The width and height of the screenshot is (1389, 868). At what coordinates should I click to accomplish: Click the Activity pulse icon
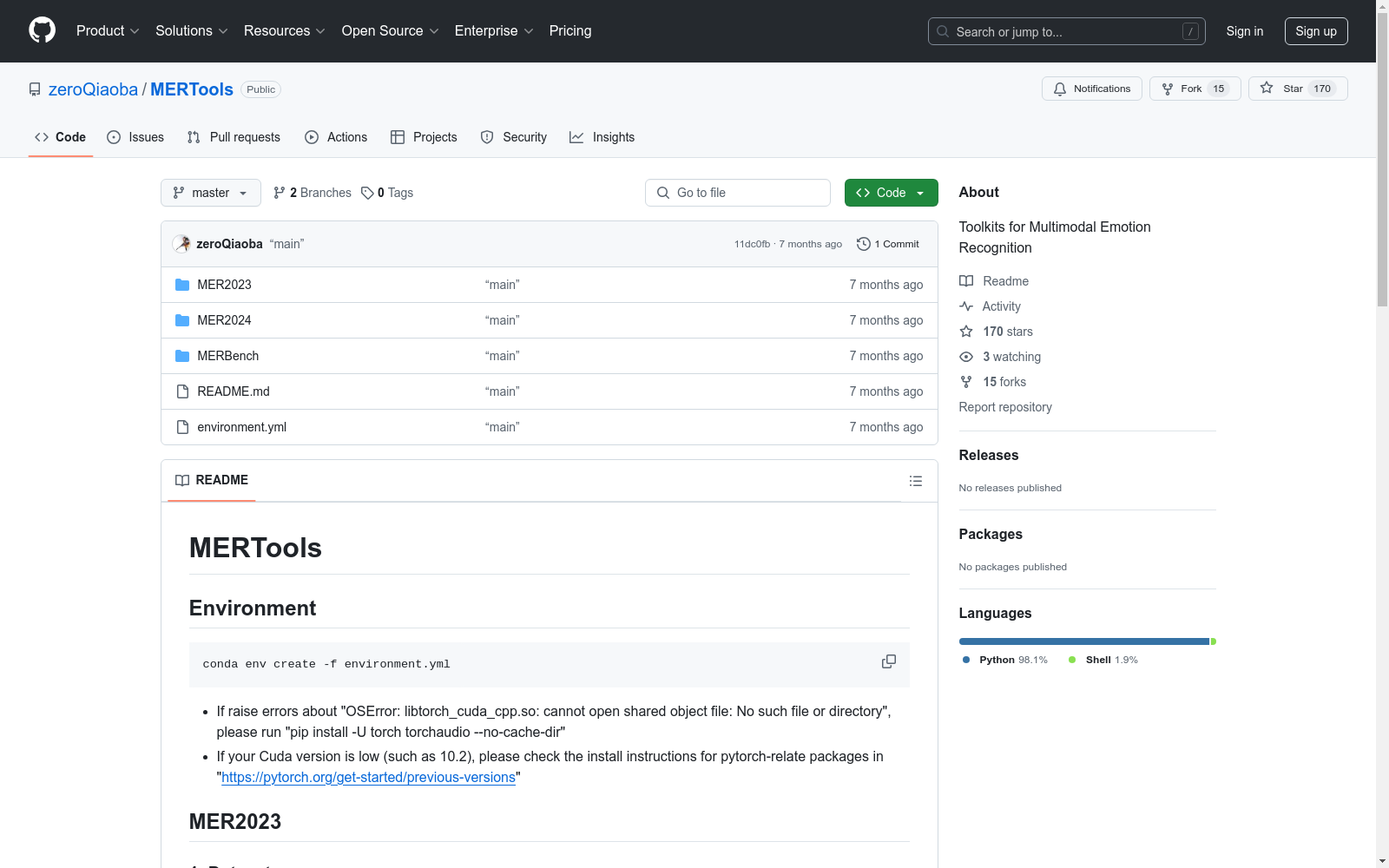(966, 306)
